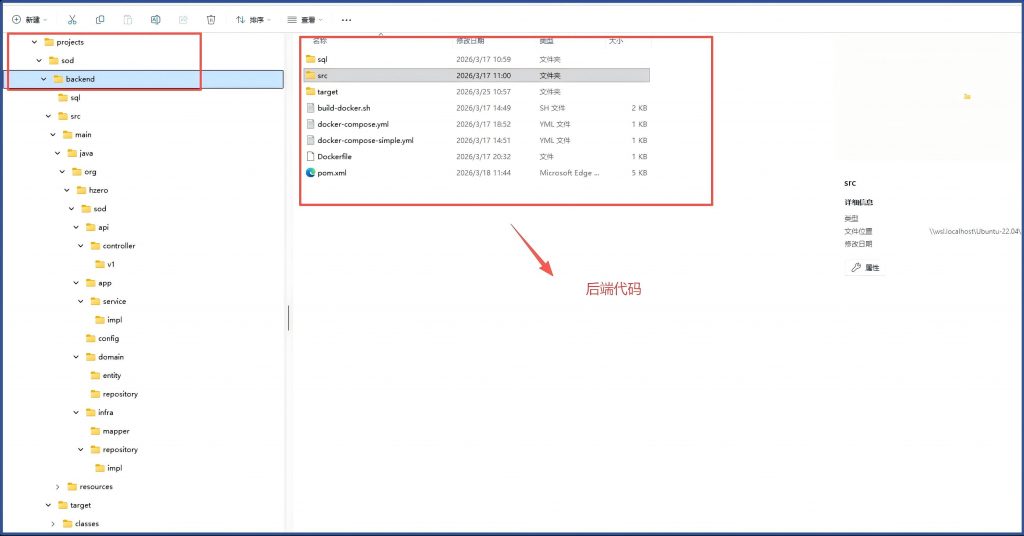Click the 属性 (Properties) button
This screenshot has width=1024, height=536.
pyautogui.click(x=865, y=268)
